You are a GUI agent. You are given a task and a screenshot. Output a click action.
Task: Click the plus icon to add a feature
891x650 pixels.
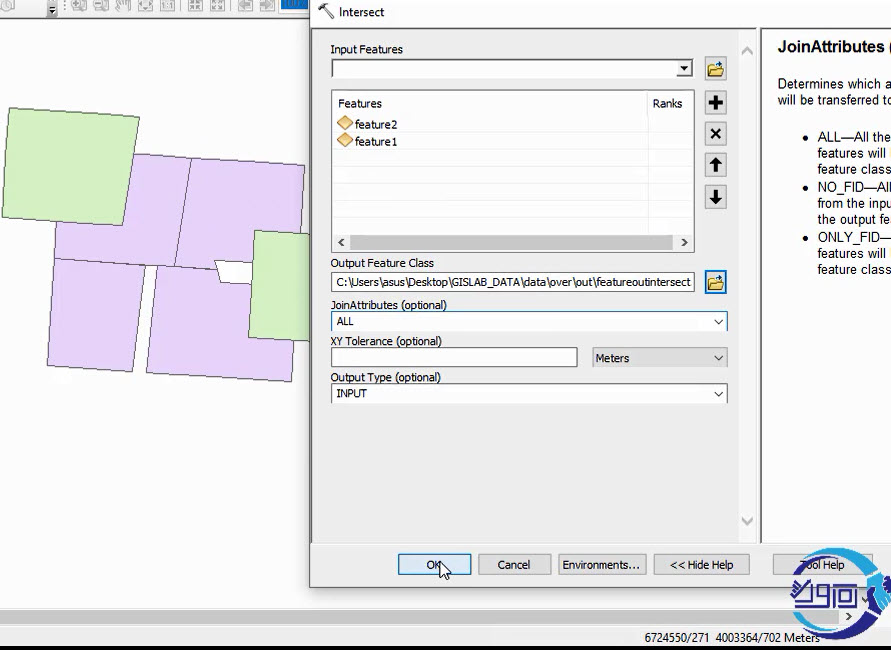point(715,103)
